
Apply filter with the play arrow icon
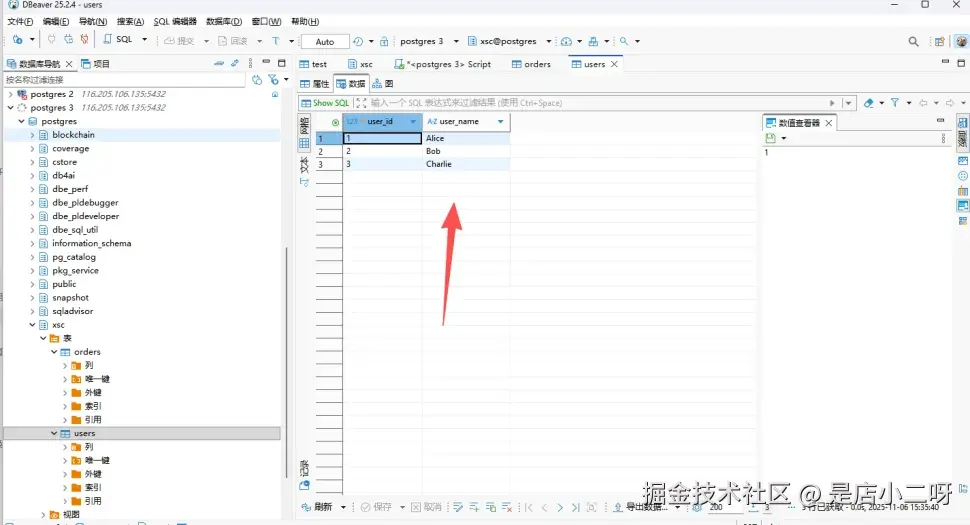click(x=832, y=103)
